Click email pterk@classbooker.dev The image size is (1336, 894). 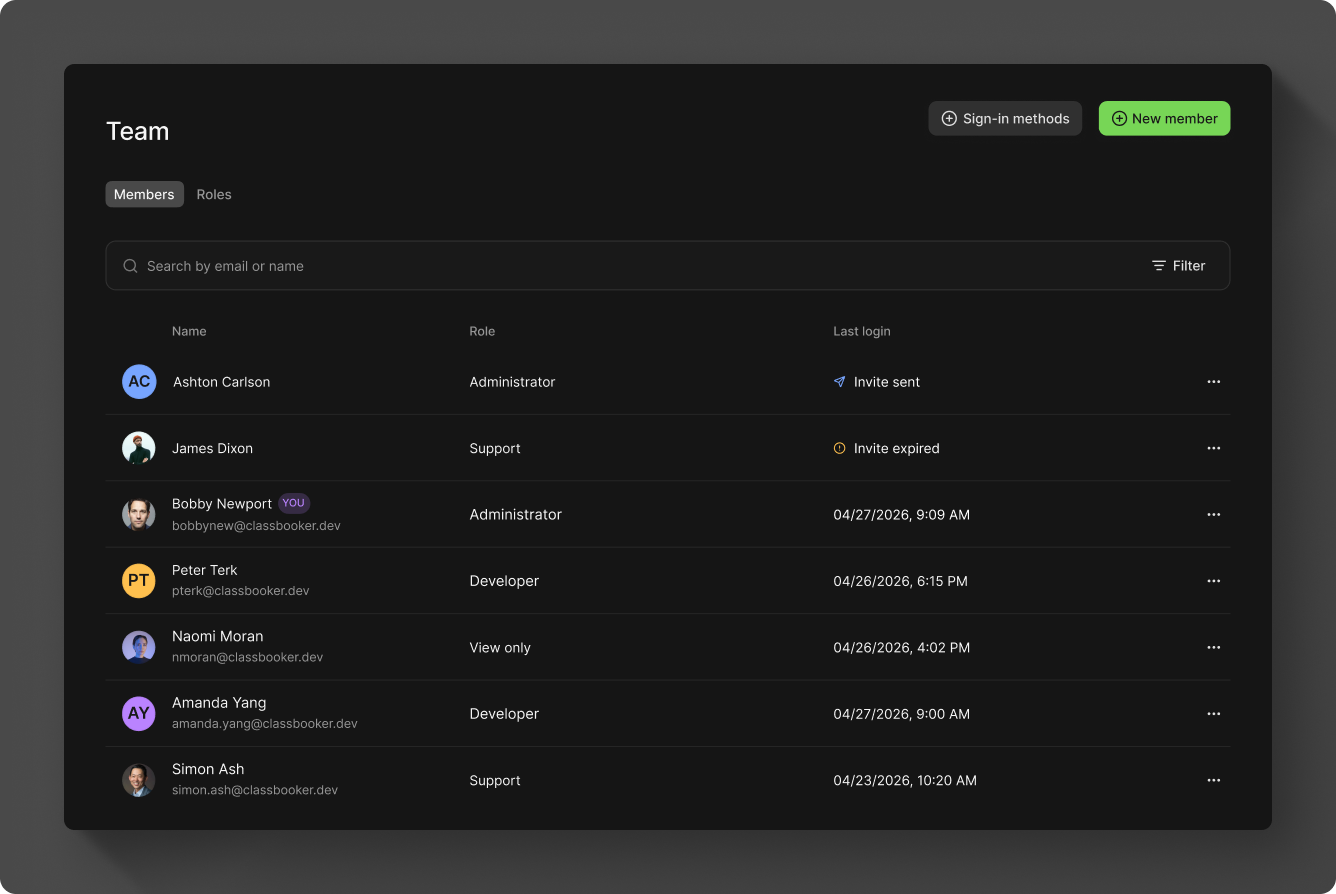click(x=241, y=591)
